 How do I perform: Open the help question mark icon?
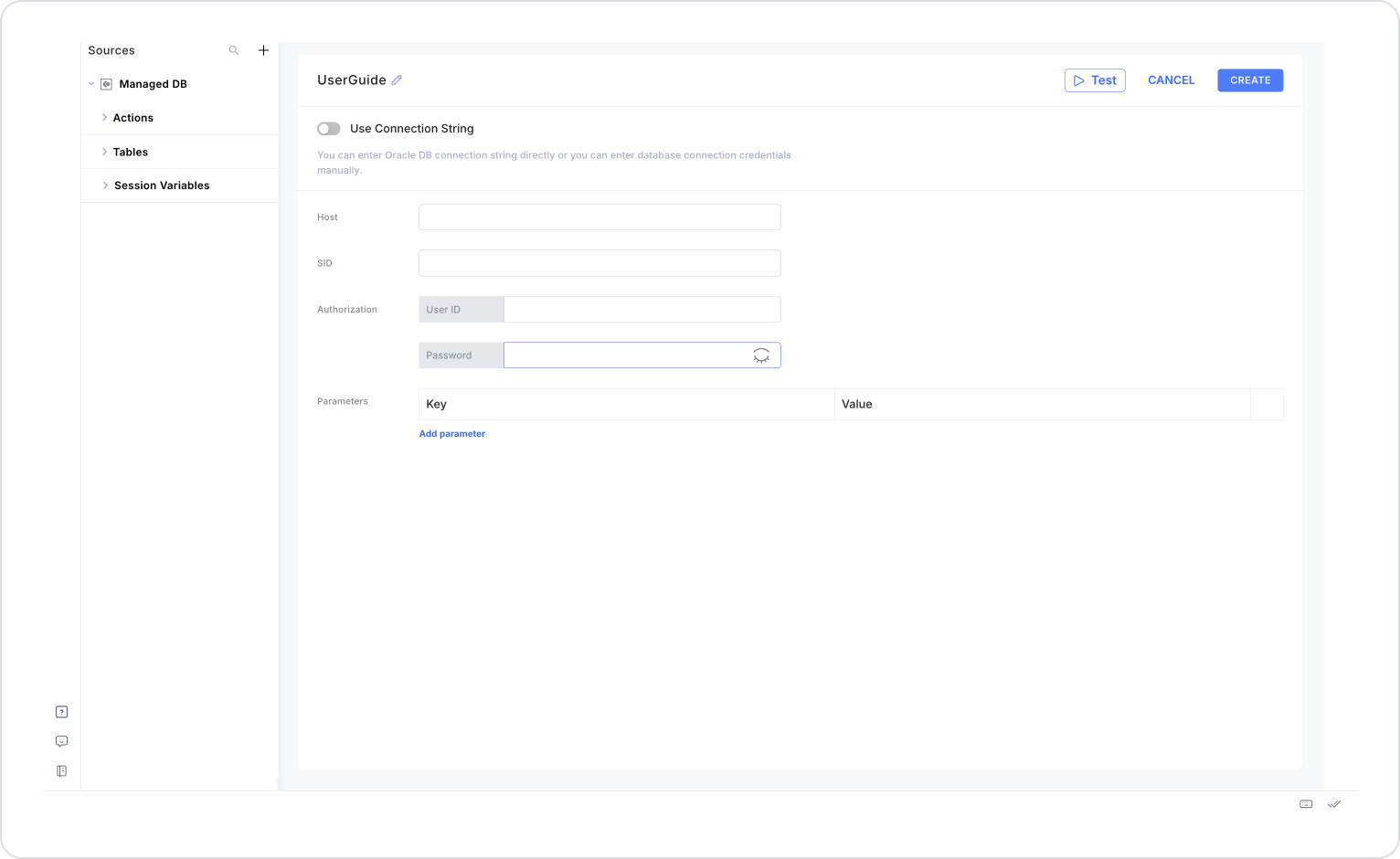[62, 712]
